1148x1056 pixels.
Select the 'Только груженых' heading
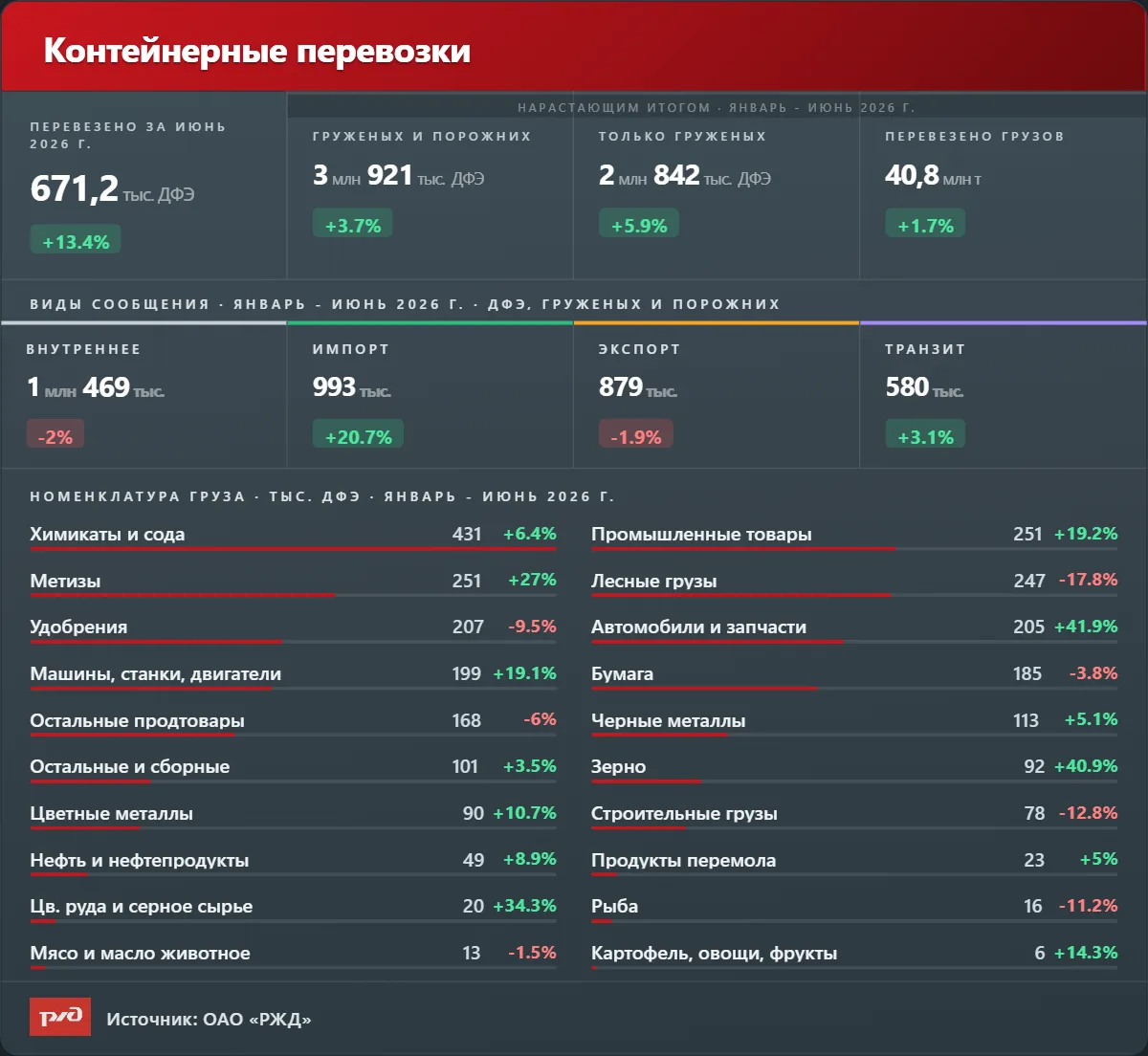coord(683,137)
